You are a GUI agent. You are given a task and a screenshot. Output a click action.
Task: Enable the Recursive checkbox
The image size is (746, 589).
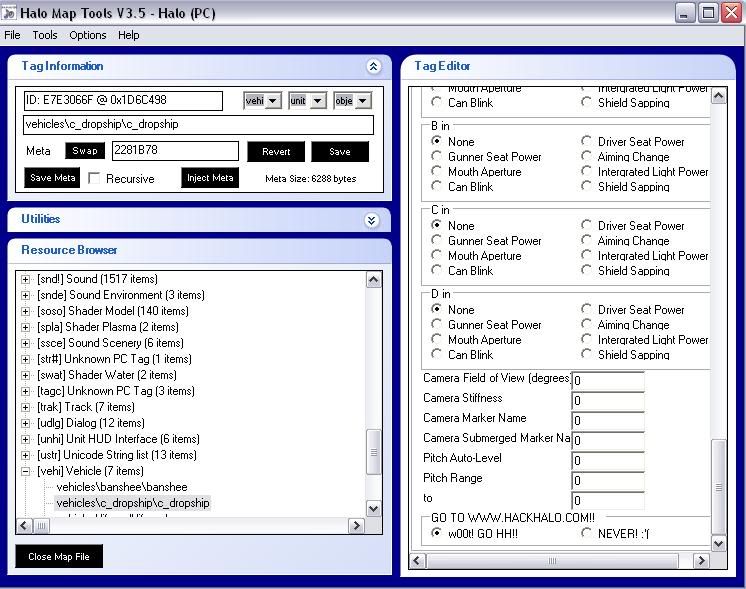pos(94,178)
